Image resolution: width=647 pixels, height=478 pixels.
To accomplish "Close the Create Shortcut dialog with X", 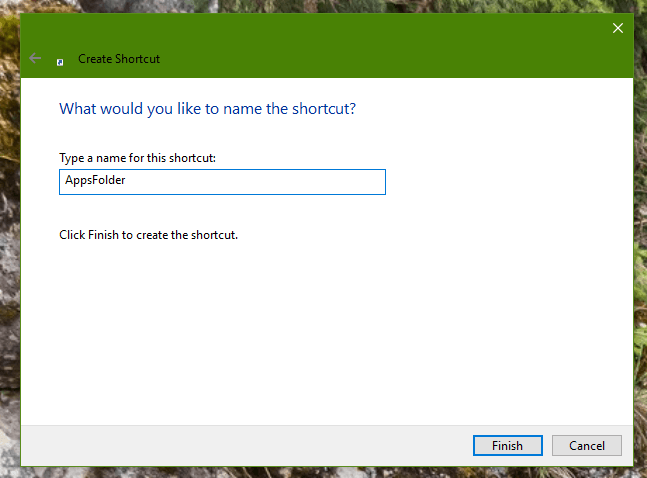I will tap(617, 28).
